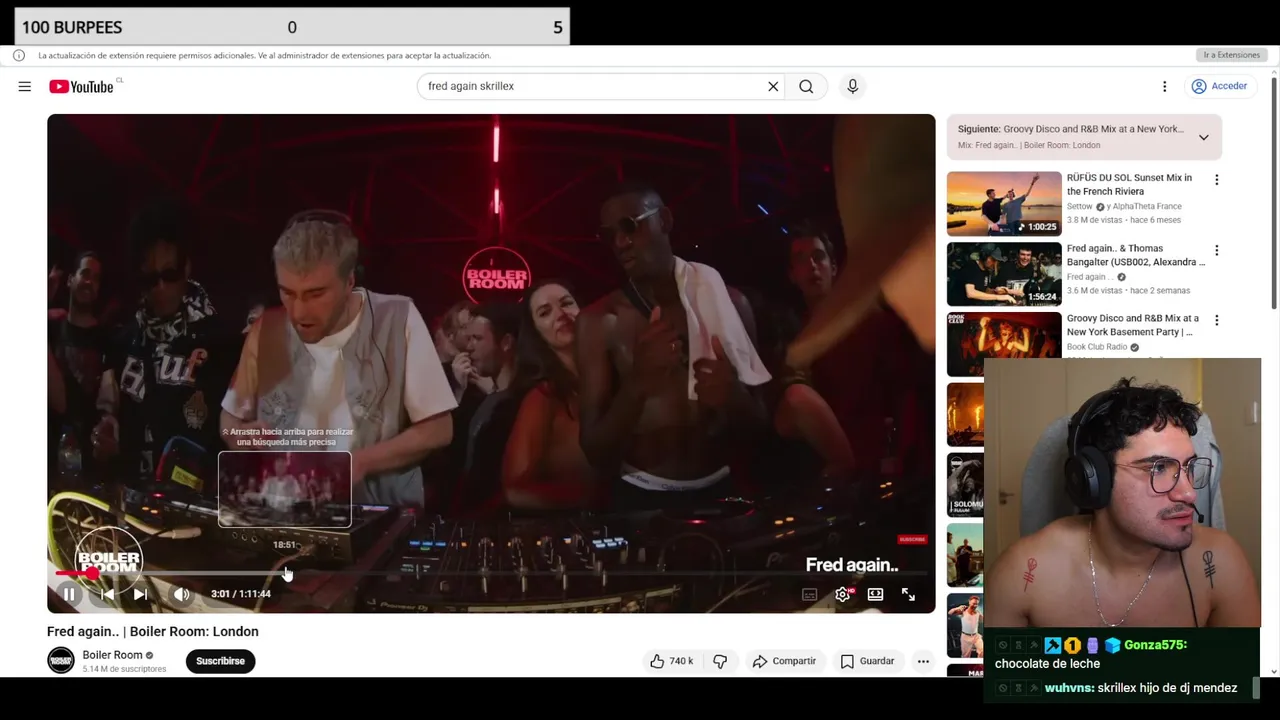The height and width of the screenshot is (720, 1280).
Task: Click the Siguiente: Groovy Disco mix header text
Action: point(1070,129)
